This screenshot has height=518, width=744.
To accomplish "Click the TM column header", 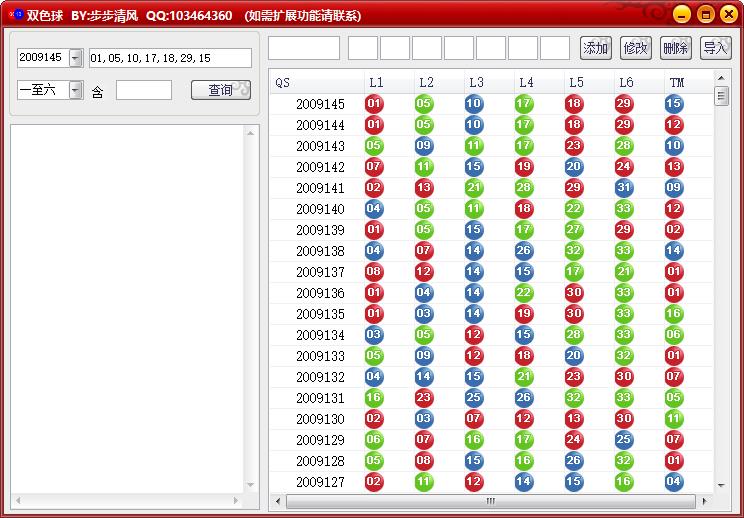I will tap(688, 83).
